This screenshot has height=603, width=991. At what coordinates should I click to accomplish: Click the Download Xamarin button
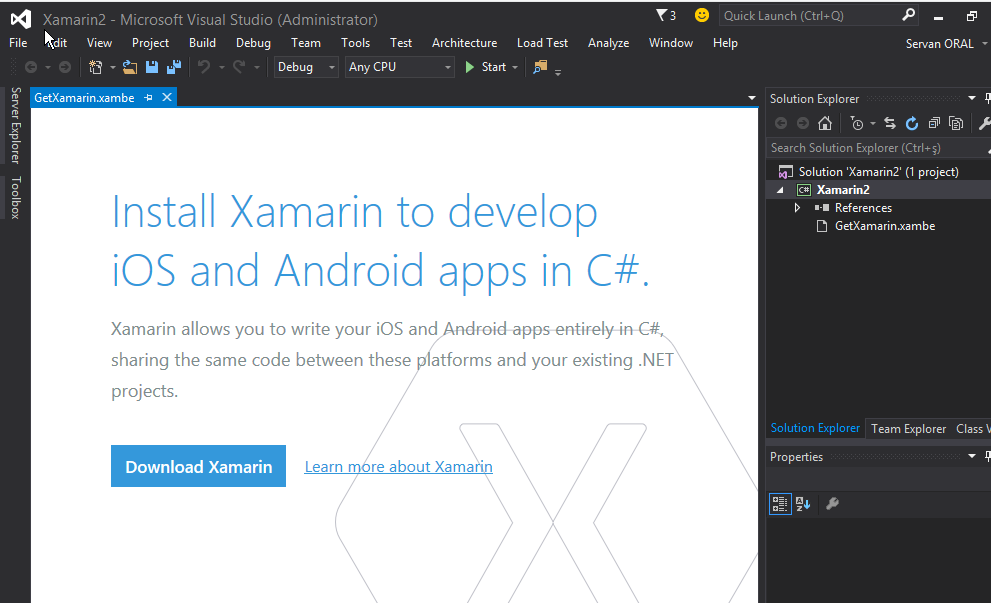(198, 466)
